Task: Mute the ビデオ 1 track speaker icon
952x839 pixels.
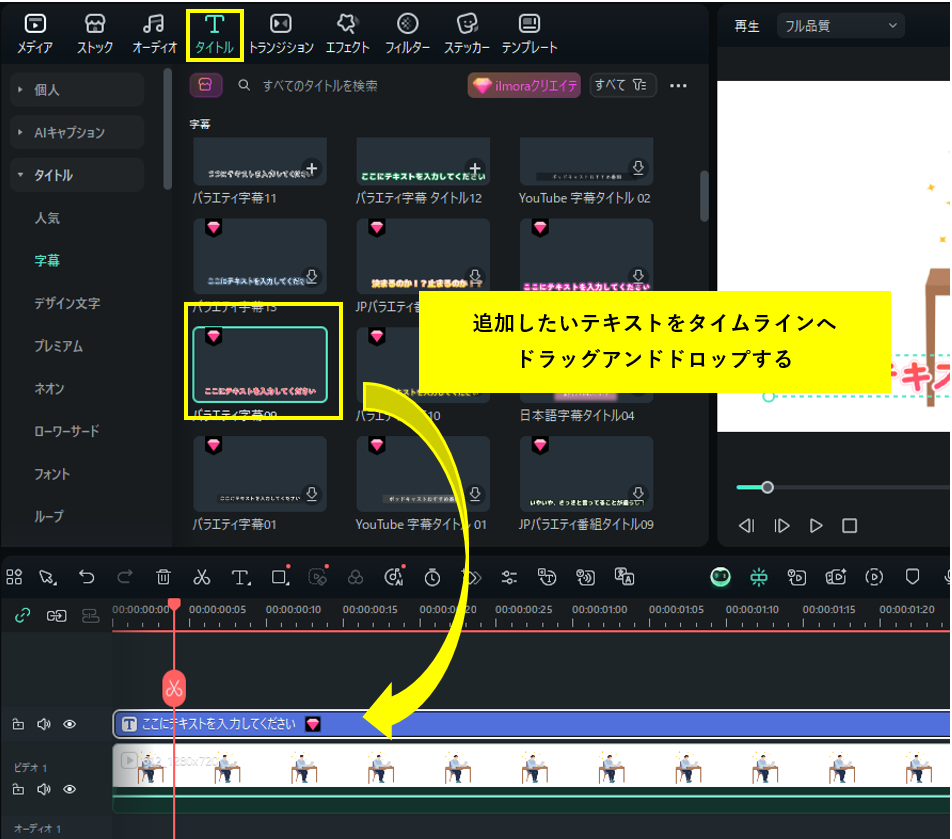Action: 43,788
